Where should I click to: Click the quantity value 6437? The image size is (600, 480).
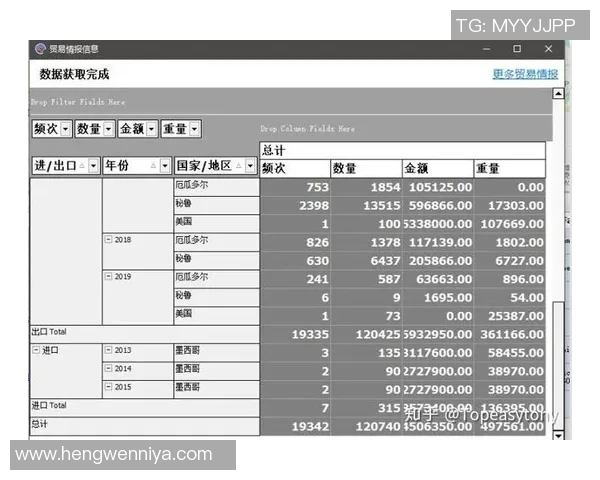(385, 261)
